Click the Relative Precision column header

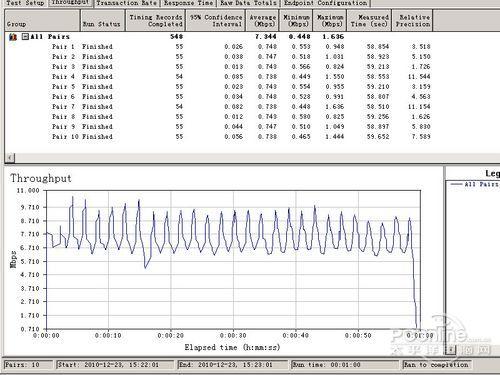coord(412,21)
